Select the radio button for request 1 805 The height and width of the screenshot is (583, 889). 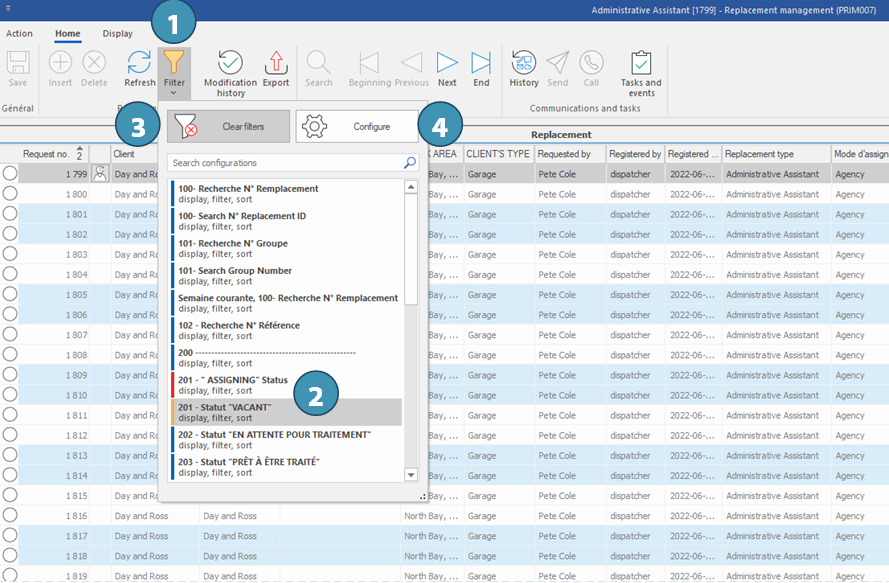pyautogui.click(x=10, y=294)
